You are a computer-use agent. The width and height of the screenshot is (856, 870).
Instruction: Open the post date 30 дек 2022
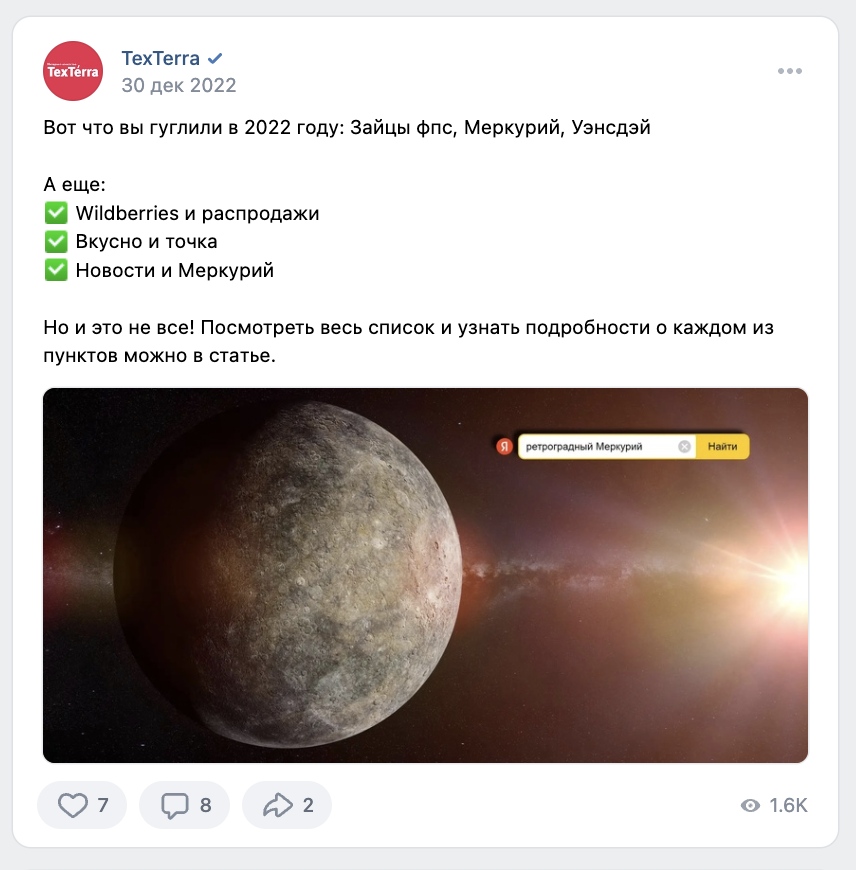[179, 85]
